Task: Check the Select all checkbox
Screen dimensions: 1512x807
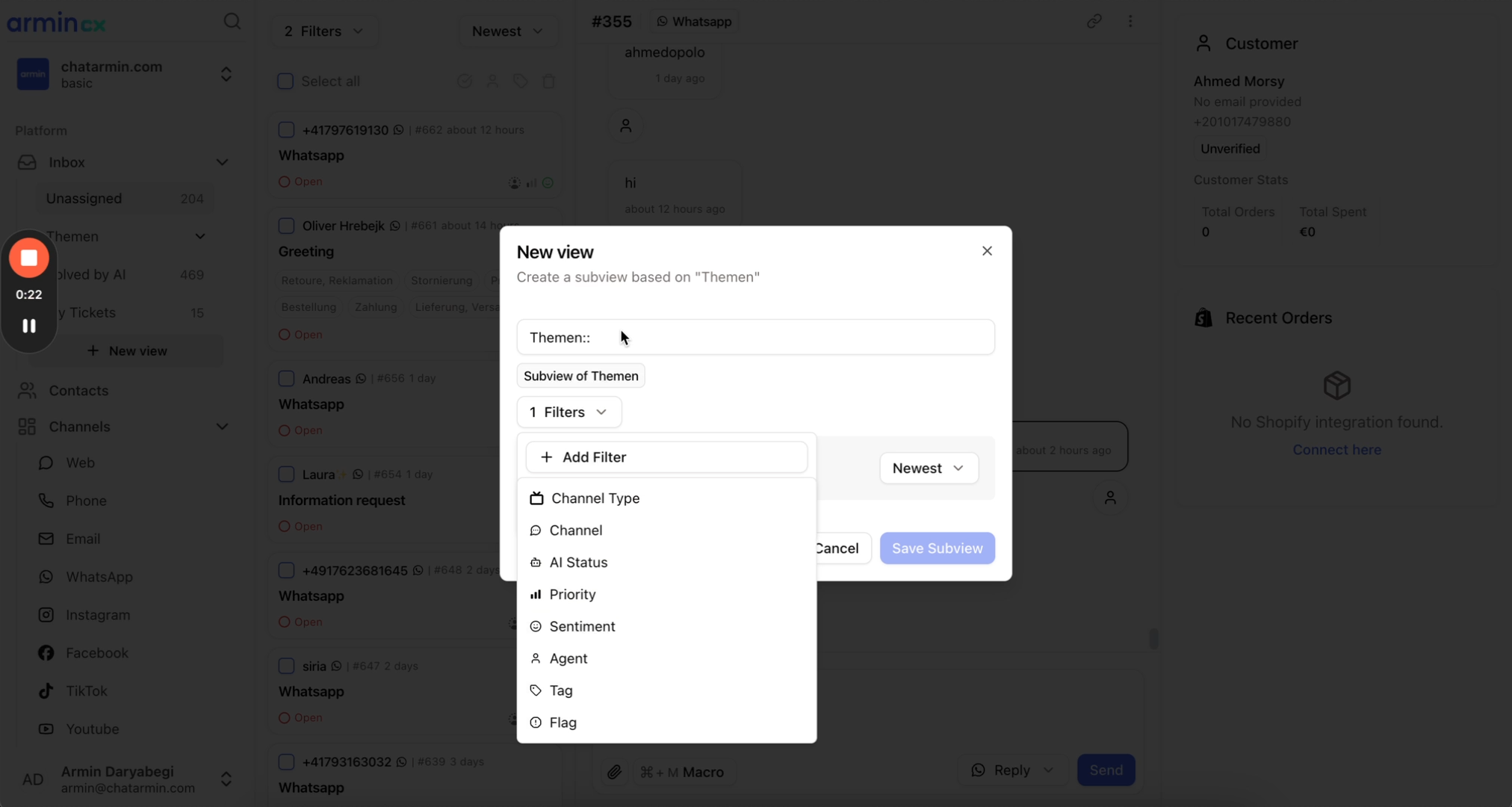Action: [x=285, y=81]
